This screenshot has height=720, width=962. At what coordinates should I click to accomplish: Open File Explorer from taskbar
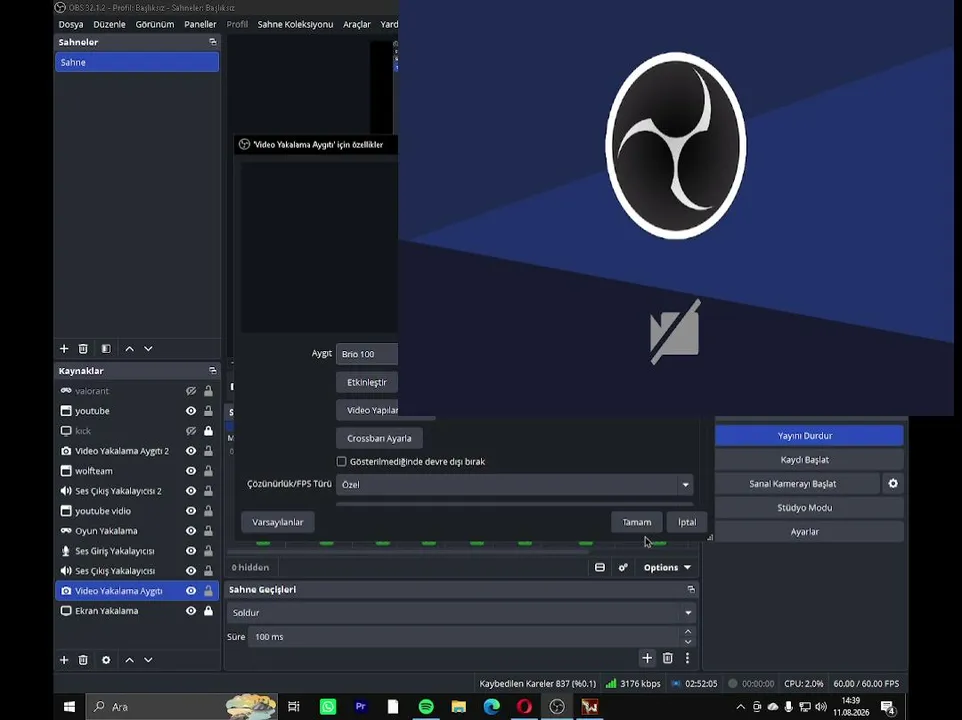pyautogui.click(x=458, y=707)
